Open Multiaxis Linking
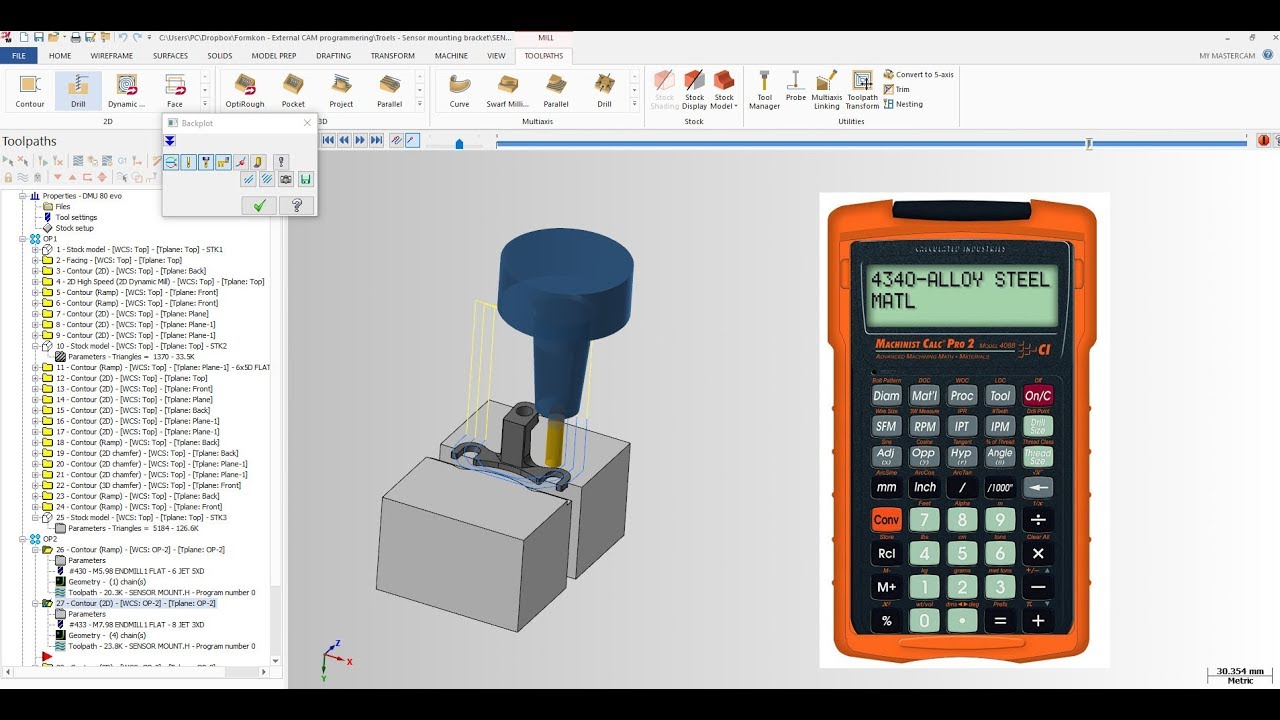 827,90
